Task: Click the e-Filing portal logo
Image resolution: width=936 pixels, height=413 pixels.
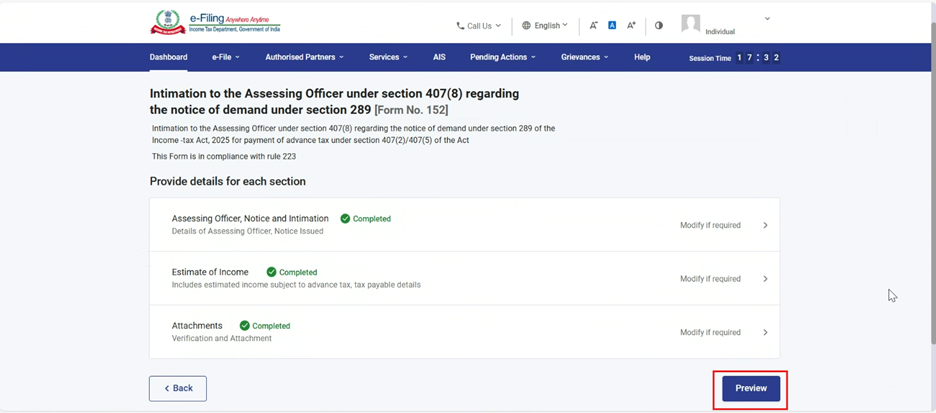Action: pos(215,23)
